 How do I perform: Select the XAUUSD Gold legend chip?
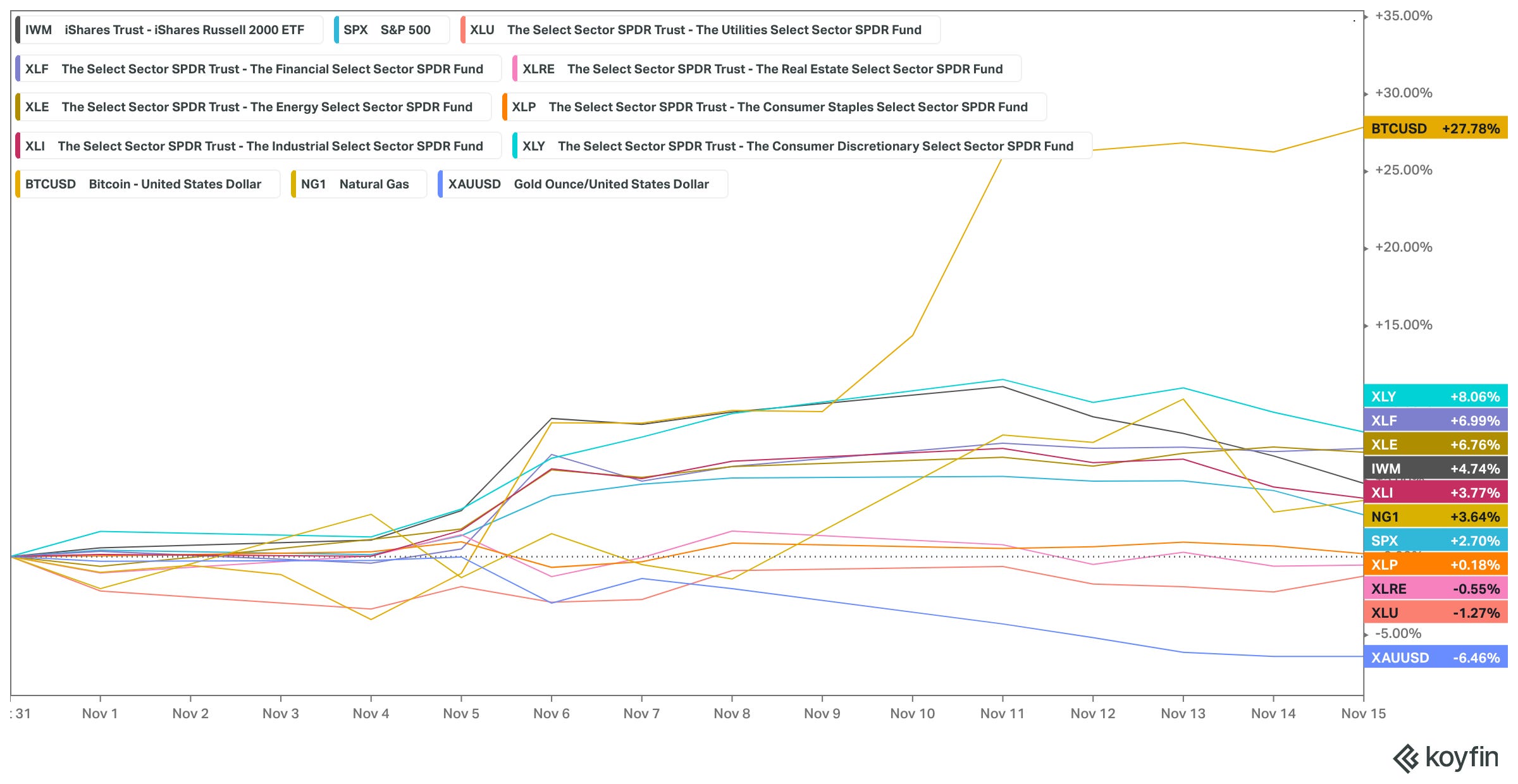click(x=582, y=184)
